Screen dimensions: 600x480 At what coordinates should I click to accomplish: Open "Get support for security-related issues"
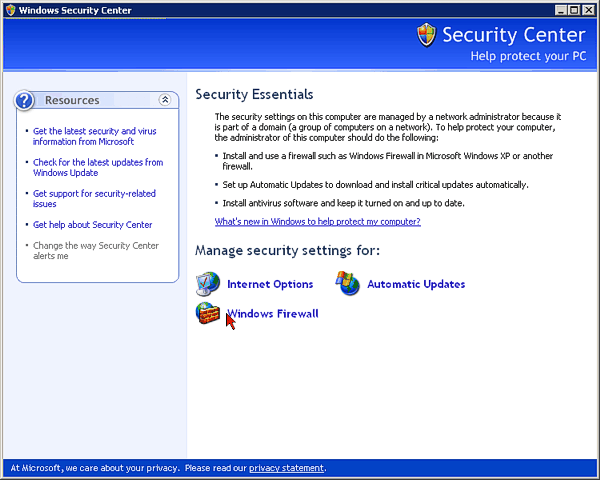[x=94, y=199]
